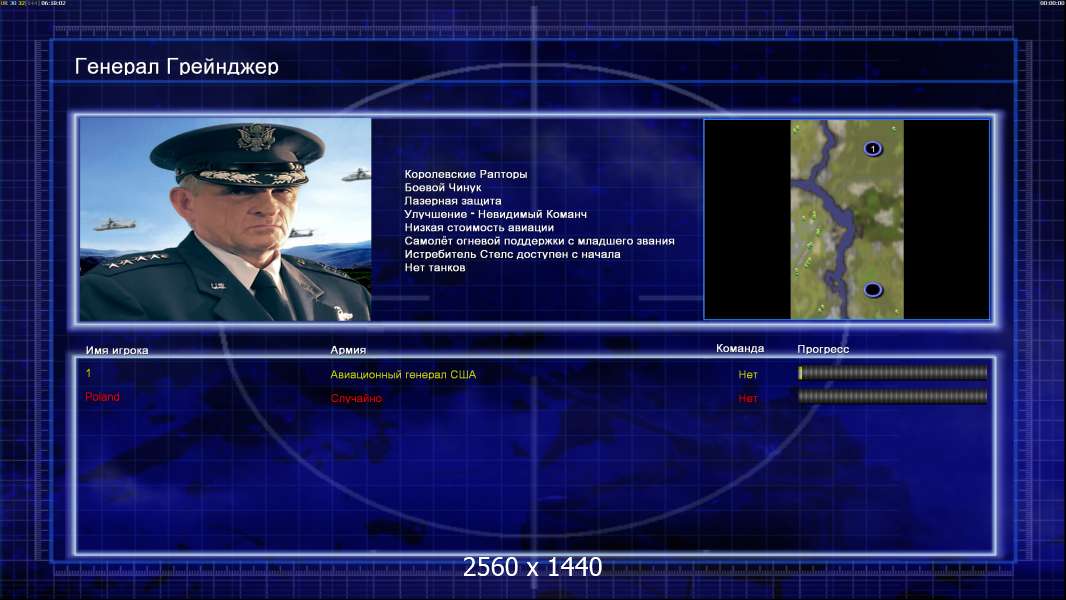
Task: Click the text 'Лазерная защита'
Action: [x=453, y=200]
